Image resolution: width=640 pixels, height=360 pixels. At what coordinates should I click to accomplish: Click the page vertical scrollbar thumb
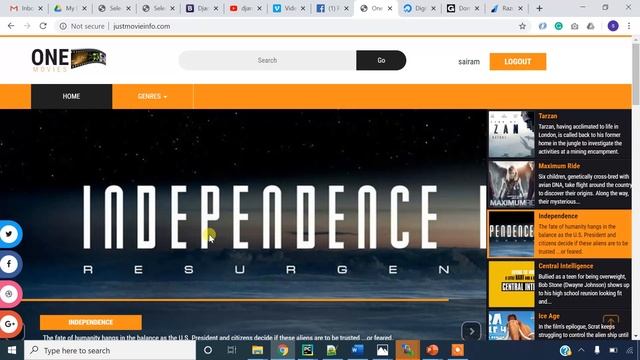(636, 73)
